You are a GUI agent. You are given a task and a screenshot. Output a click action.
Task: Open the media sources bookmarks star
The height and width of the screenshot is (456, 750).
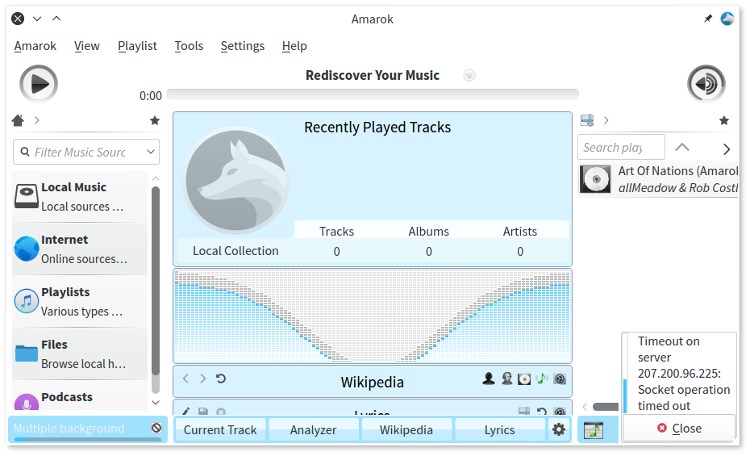coord(154,121)
